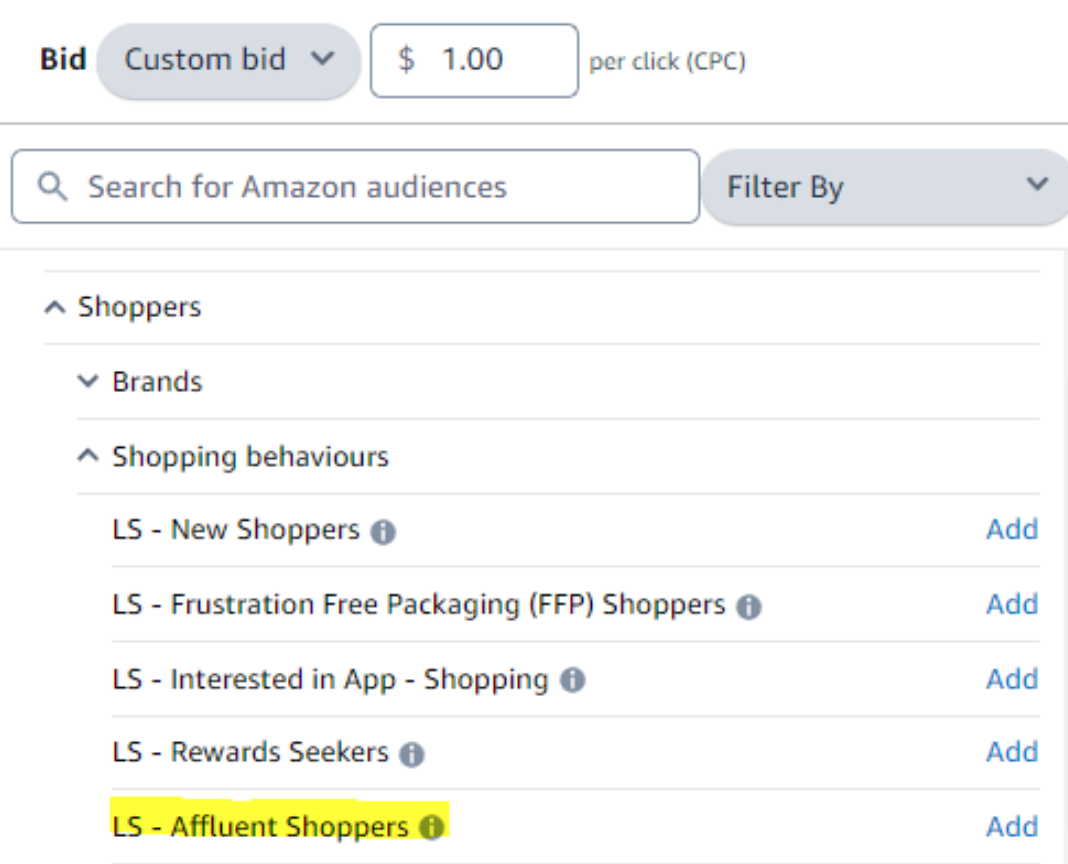Add Interested in App - Shopping audience
This screenshot has width=1068, height=864.
pyautogui.click(x=1012, y=679)
